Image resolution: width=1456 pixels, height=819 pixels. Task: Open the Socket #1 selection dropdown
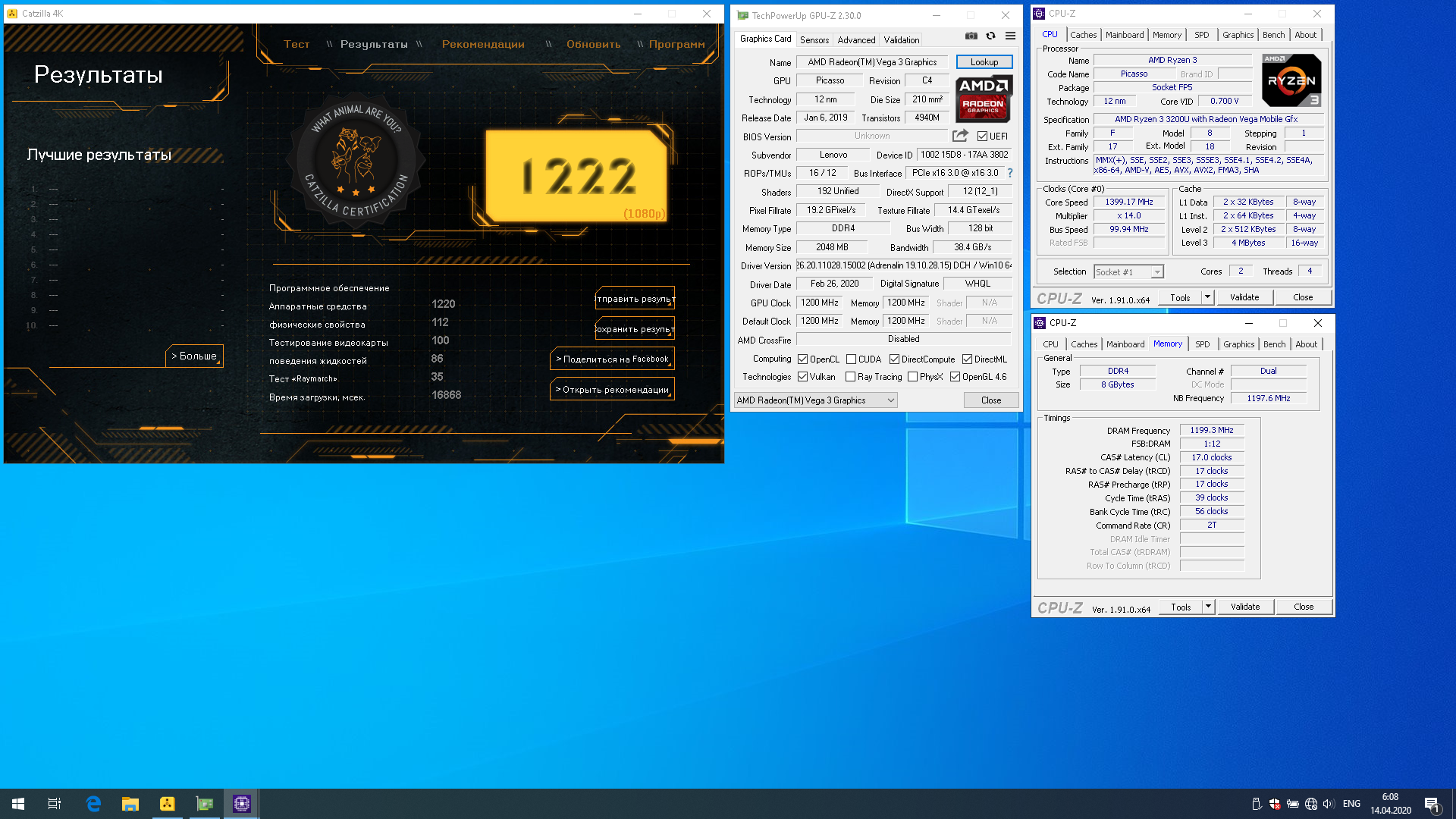click(x=1128, y=272)
